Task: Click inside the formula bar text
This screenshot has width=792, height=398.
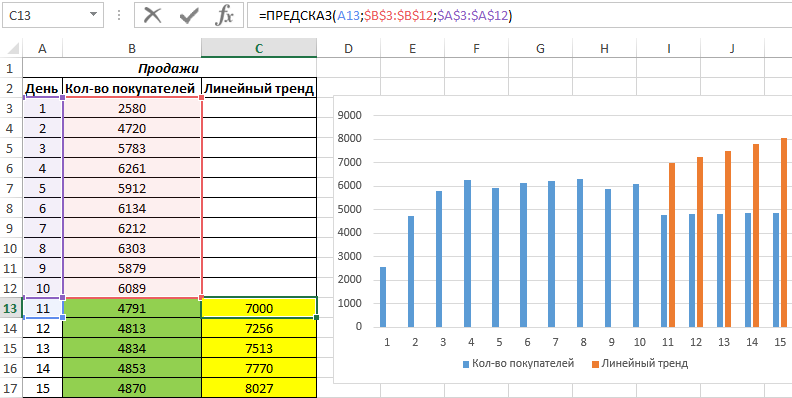Action: pos(385,16)
